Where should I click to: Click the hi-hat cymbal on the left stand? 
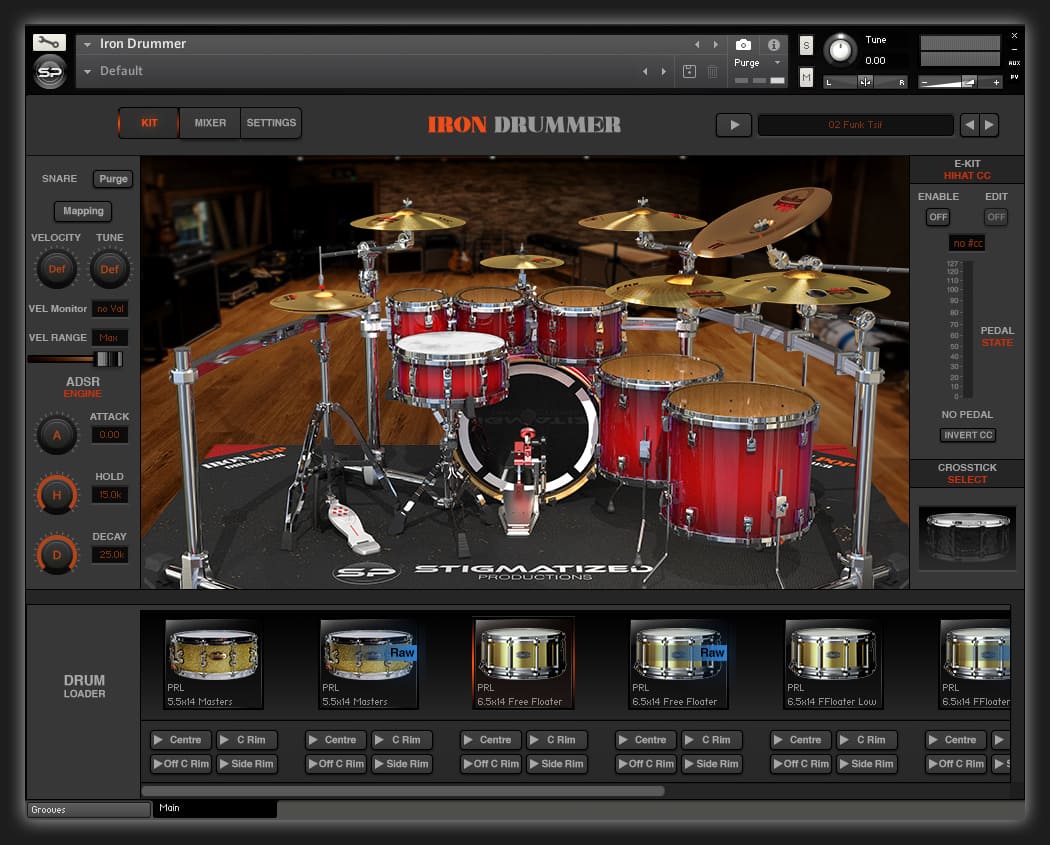click(x=321, y=300)
